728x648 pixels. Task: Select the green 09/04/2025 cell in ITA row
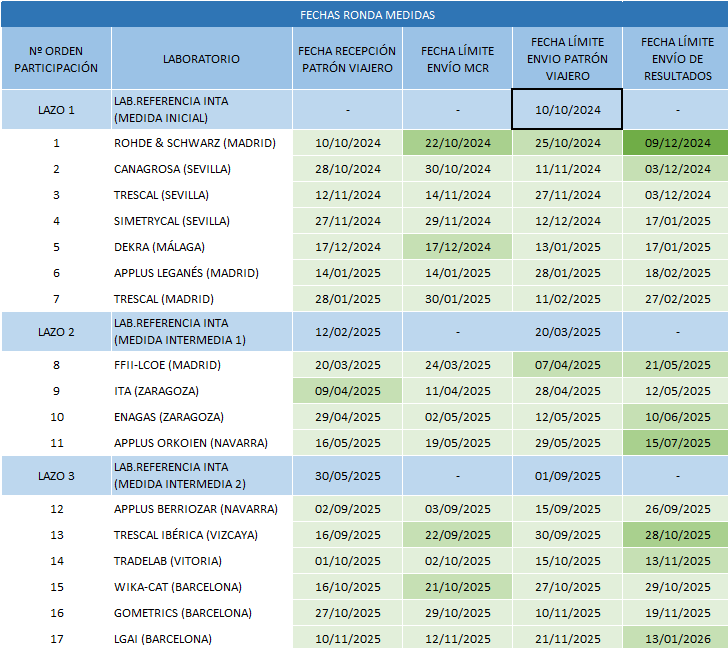pos(348,391)
